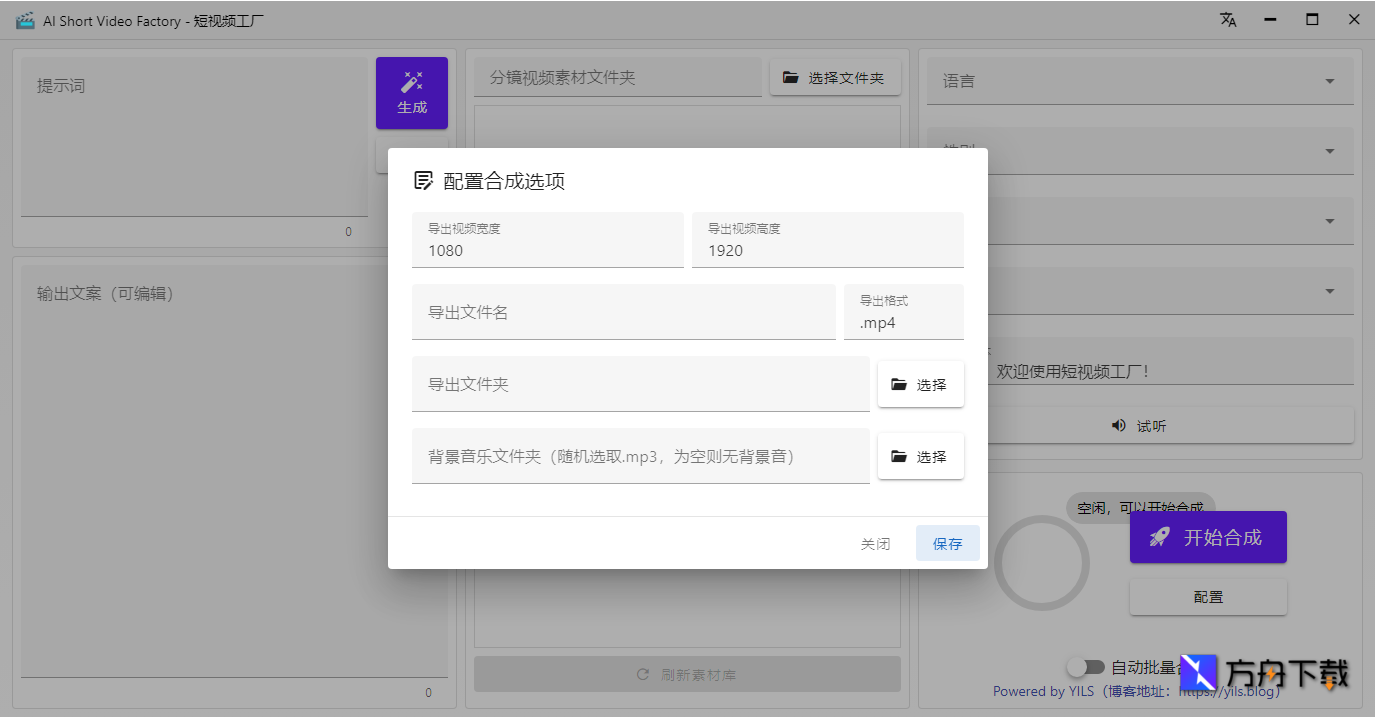Click 关闭 to dismiss the dialog
This screenshot has height=717, width=1375.
pos(875,543)
